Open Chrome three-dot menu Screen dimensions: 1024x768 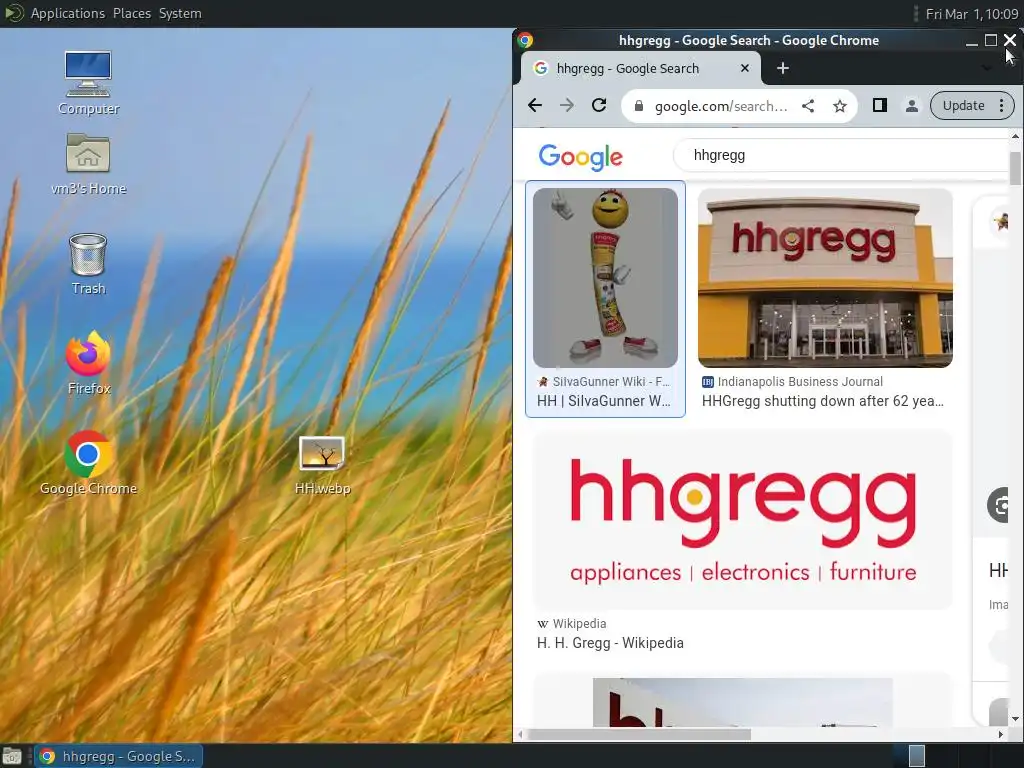(1001, 106)
